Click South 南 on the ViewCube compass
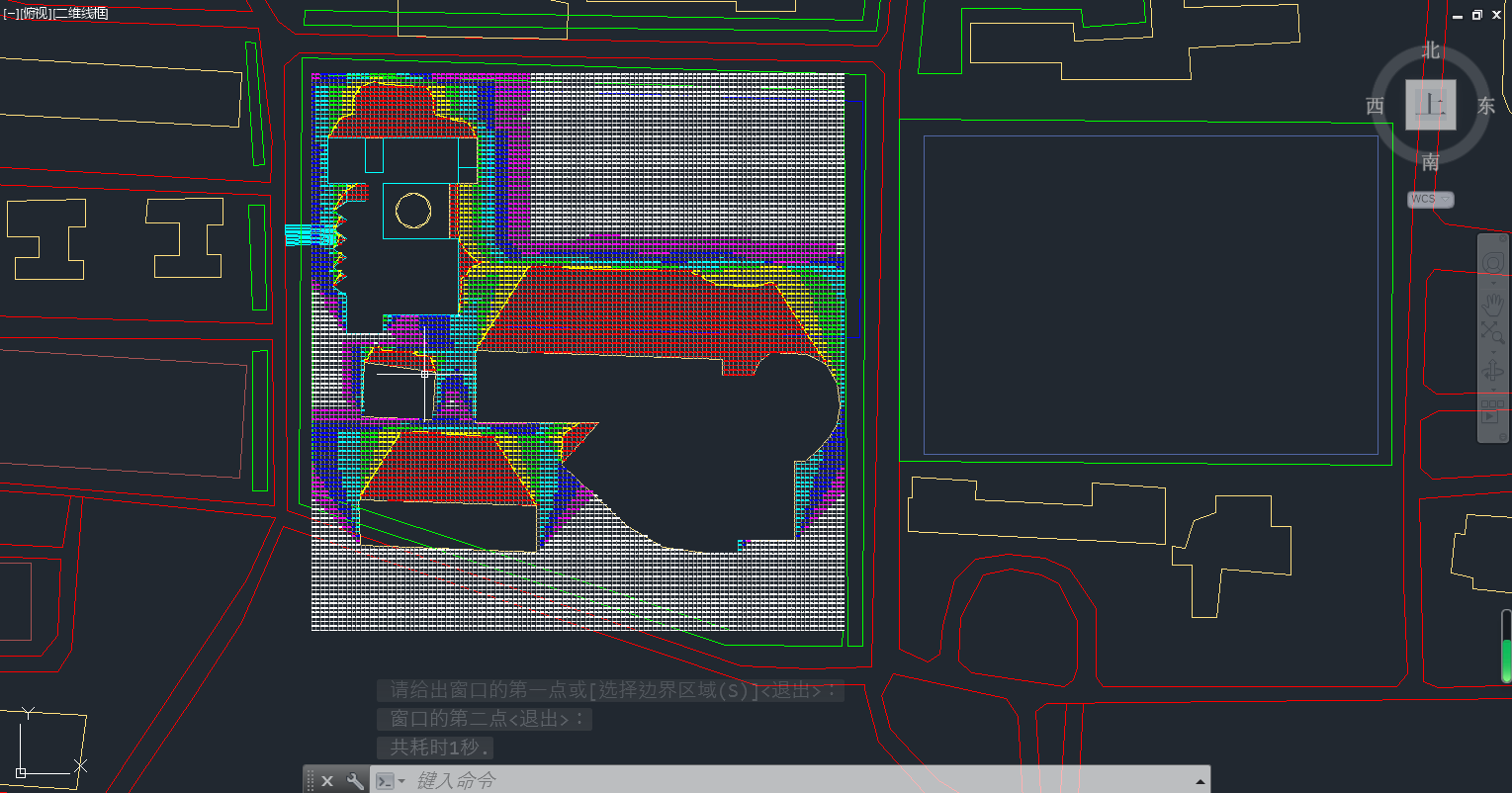Viewport: 1512px width, 793px height. pos(1431,162)
